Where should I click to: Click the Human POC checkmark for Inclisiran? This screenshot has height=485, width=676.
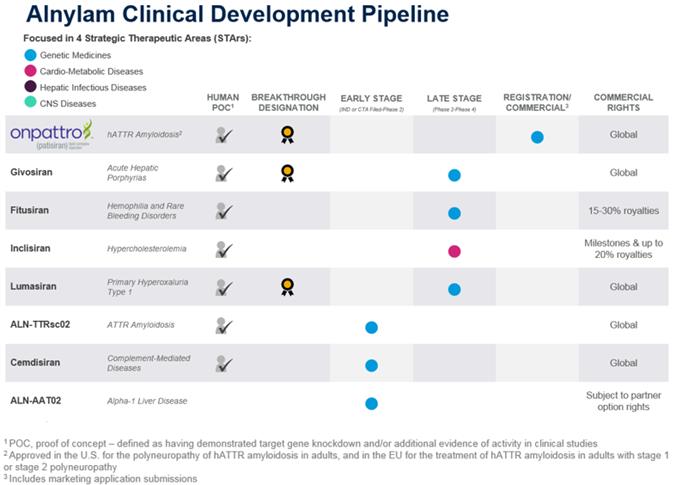point(223,250)
